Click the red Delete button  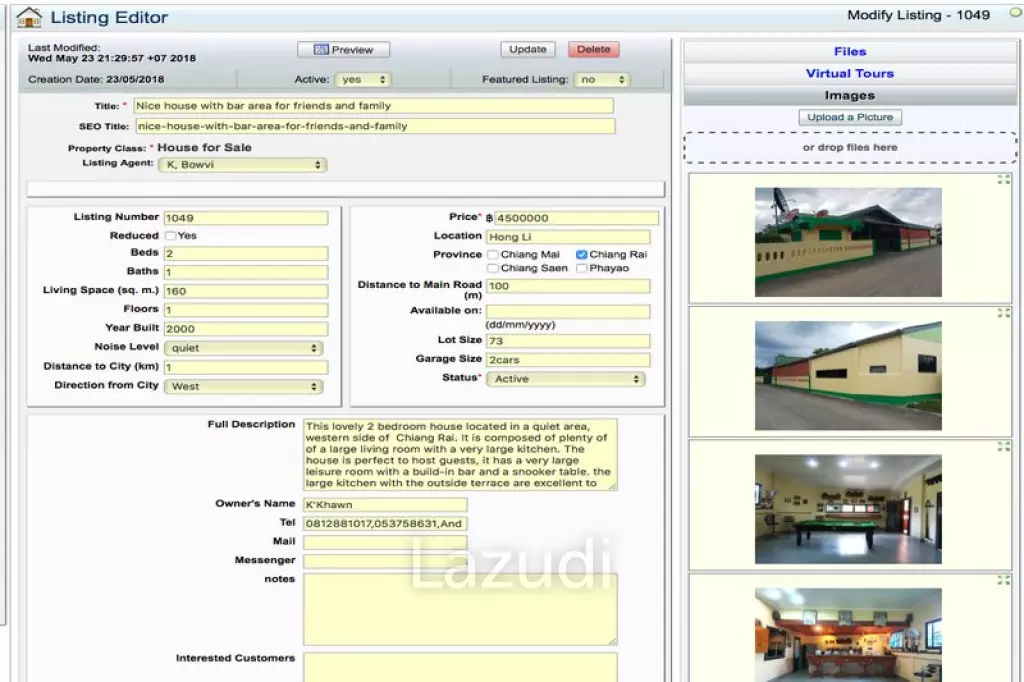click(x=594, y=50)
